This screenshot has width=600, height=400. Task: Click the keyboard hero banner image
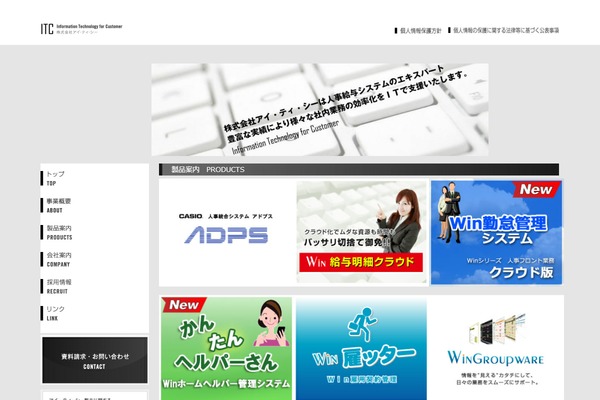pyautogui.click(x=320, y=109)
